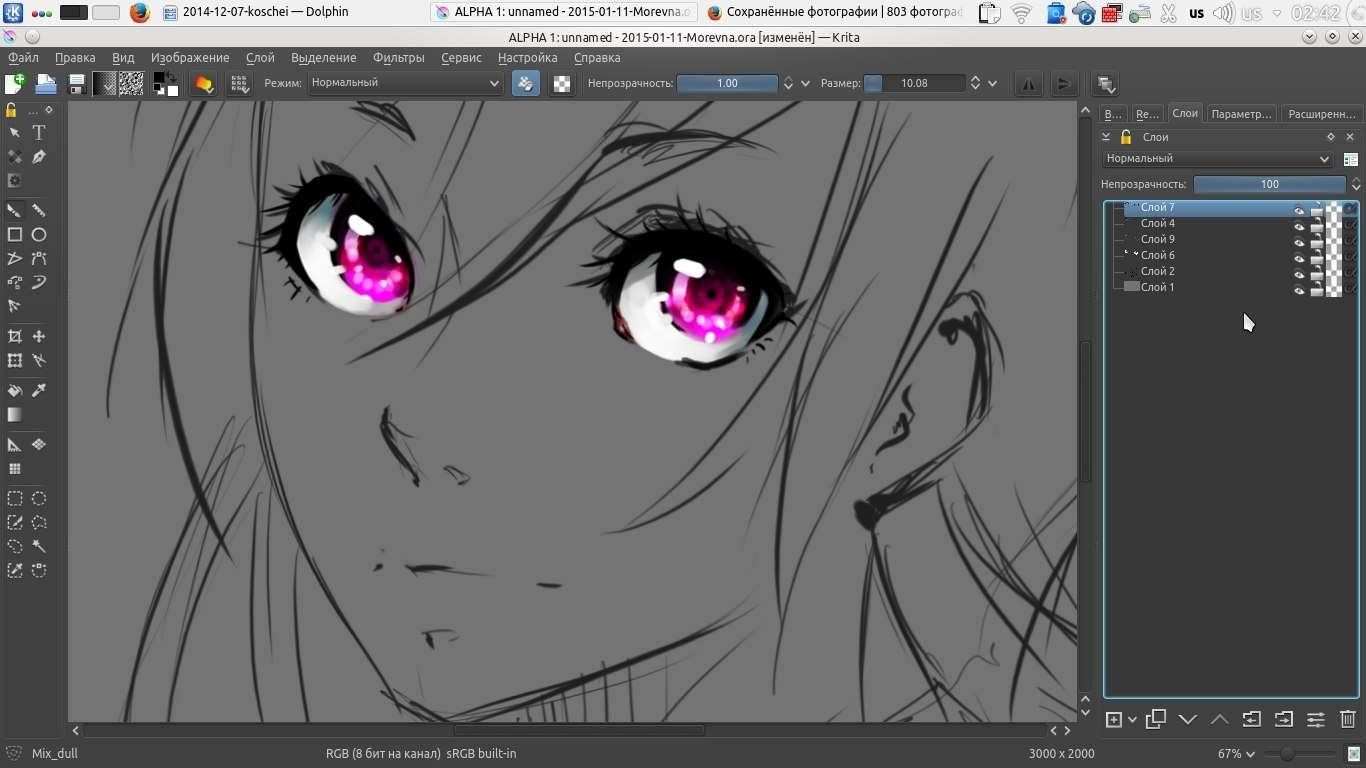Collapse the Слои docker with the chevron

(x=1106, y=137)
